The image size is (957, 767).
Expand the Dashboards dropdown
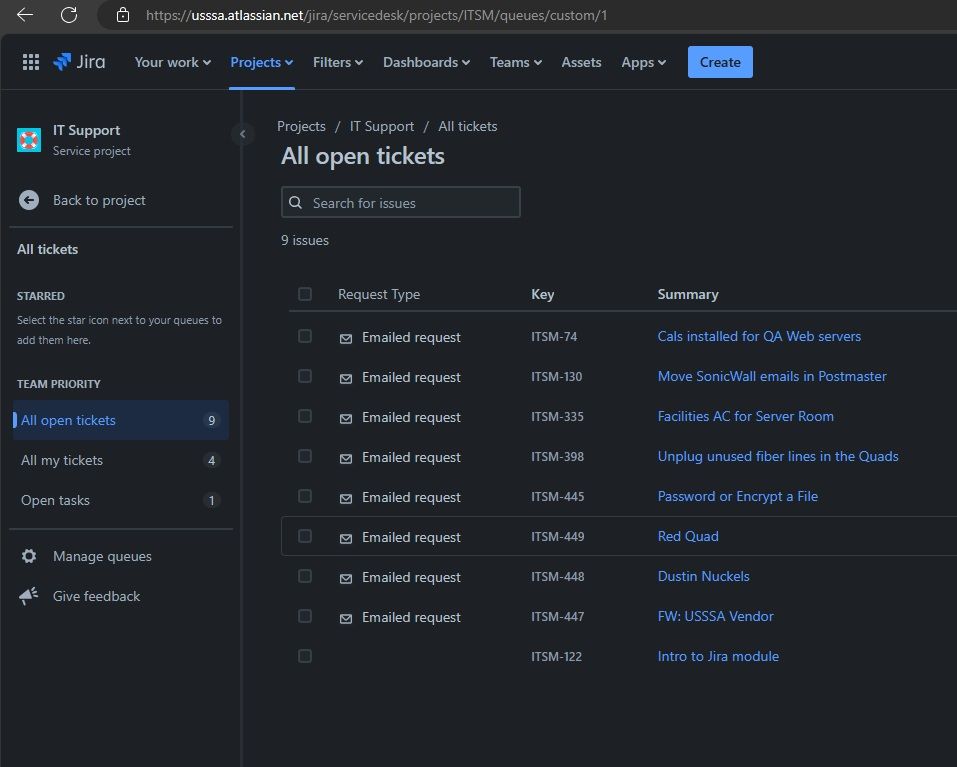click(426, 62)
